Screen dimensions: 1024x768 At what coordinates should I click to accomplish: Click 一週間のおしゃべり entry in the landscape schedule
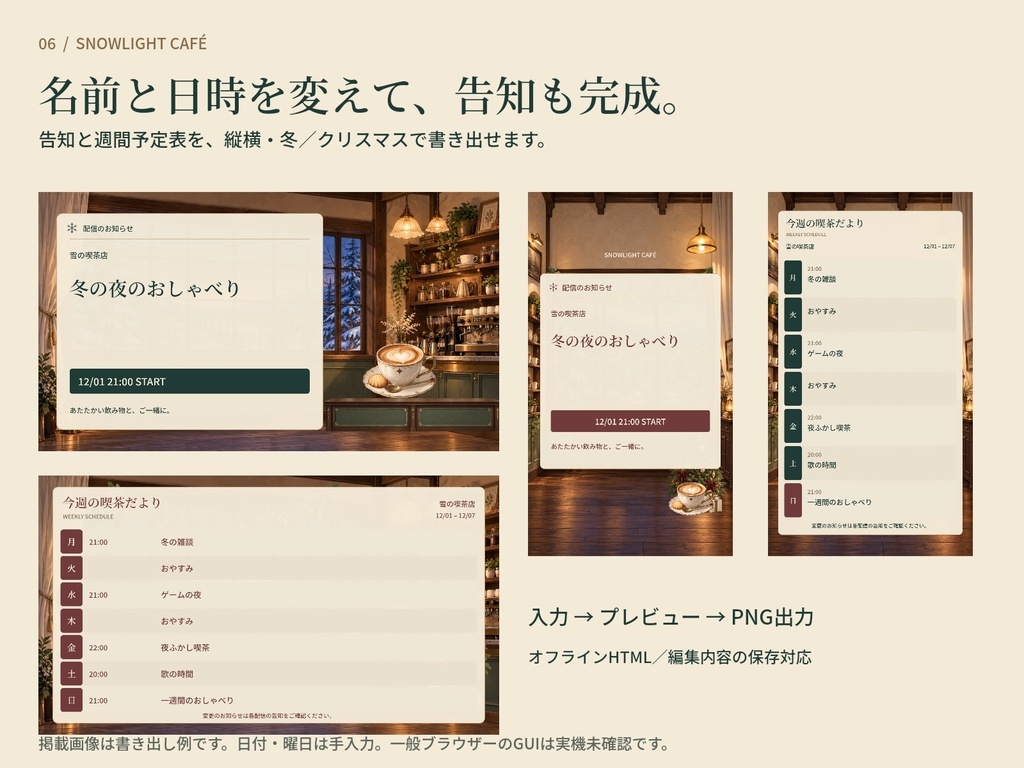point(197,701)
